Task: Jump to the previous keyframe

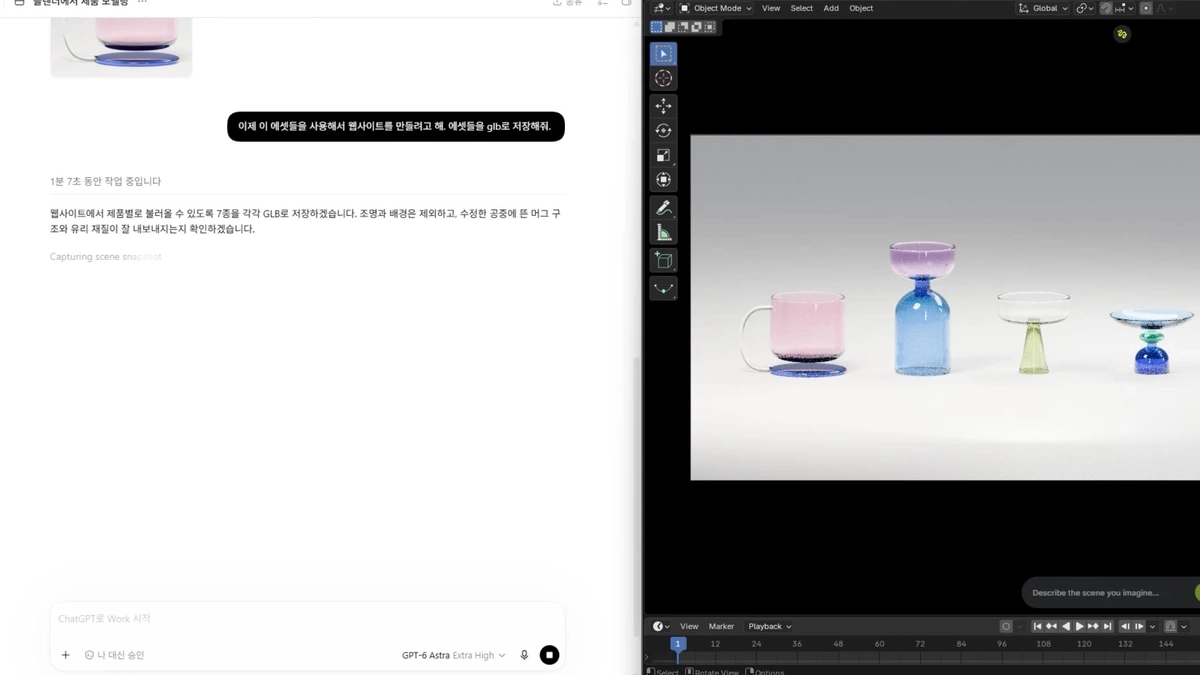Action: 1051,626
